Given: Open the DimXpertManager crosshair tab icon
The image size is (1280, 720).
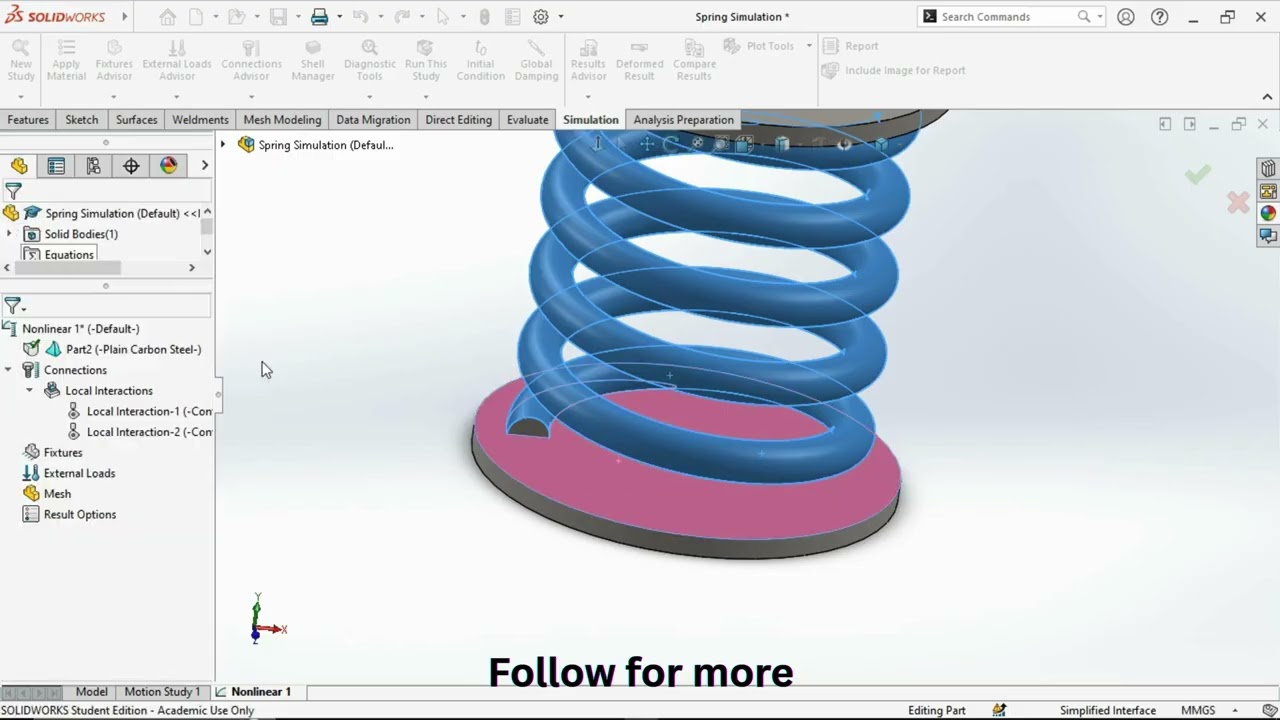Looking at the screenshot, I should coord(131,166).
